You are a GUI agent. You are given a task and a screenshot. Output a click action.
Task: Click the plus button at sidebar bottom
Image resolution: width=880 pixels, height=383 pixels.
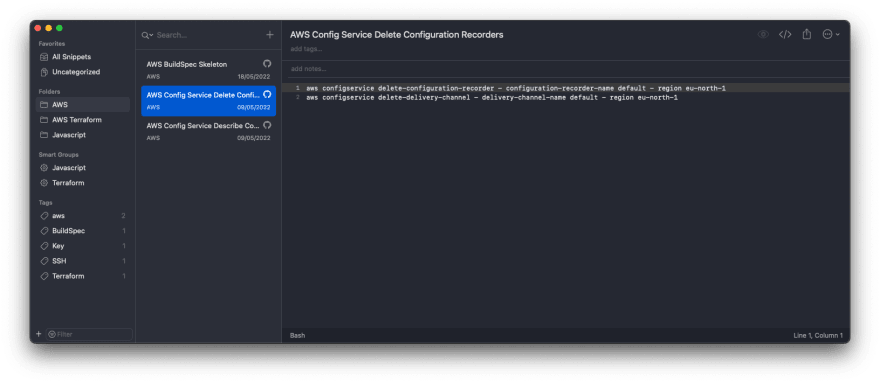39,334
